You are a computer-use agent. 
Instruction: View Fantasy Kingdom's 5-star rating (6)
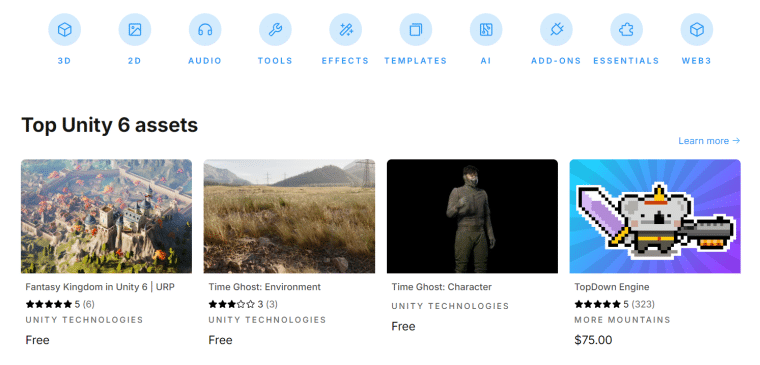click(x=60, y=304)
